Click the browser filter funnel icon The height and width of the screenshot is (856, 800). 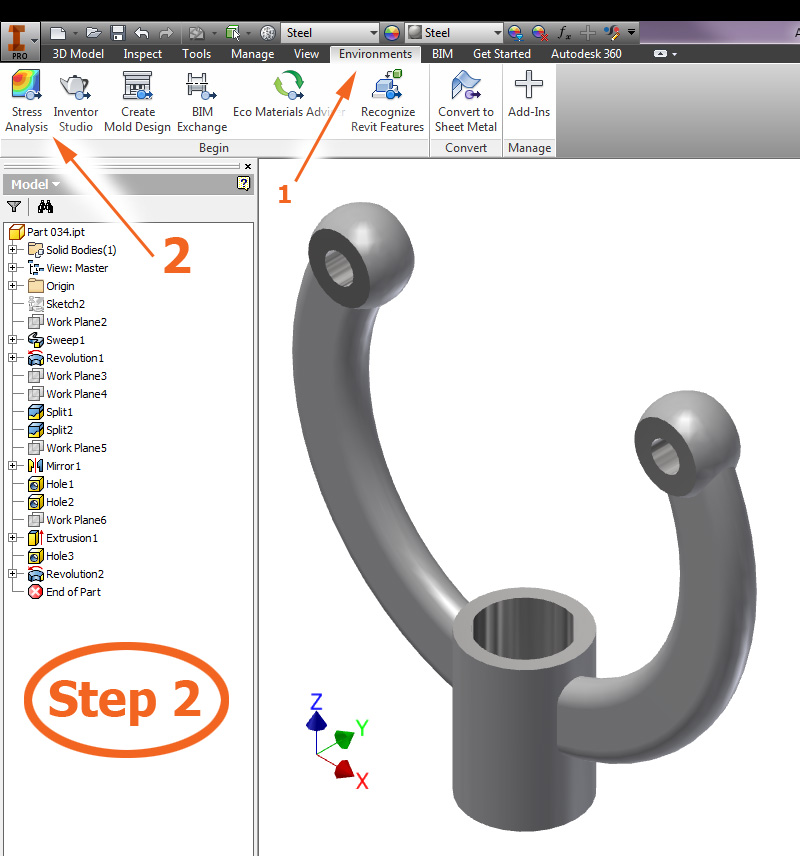[14, 207]
